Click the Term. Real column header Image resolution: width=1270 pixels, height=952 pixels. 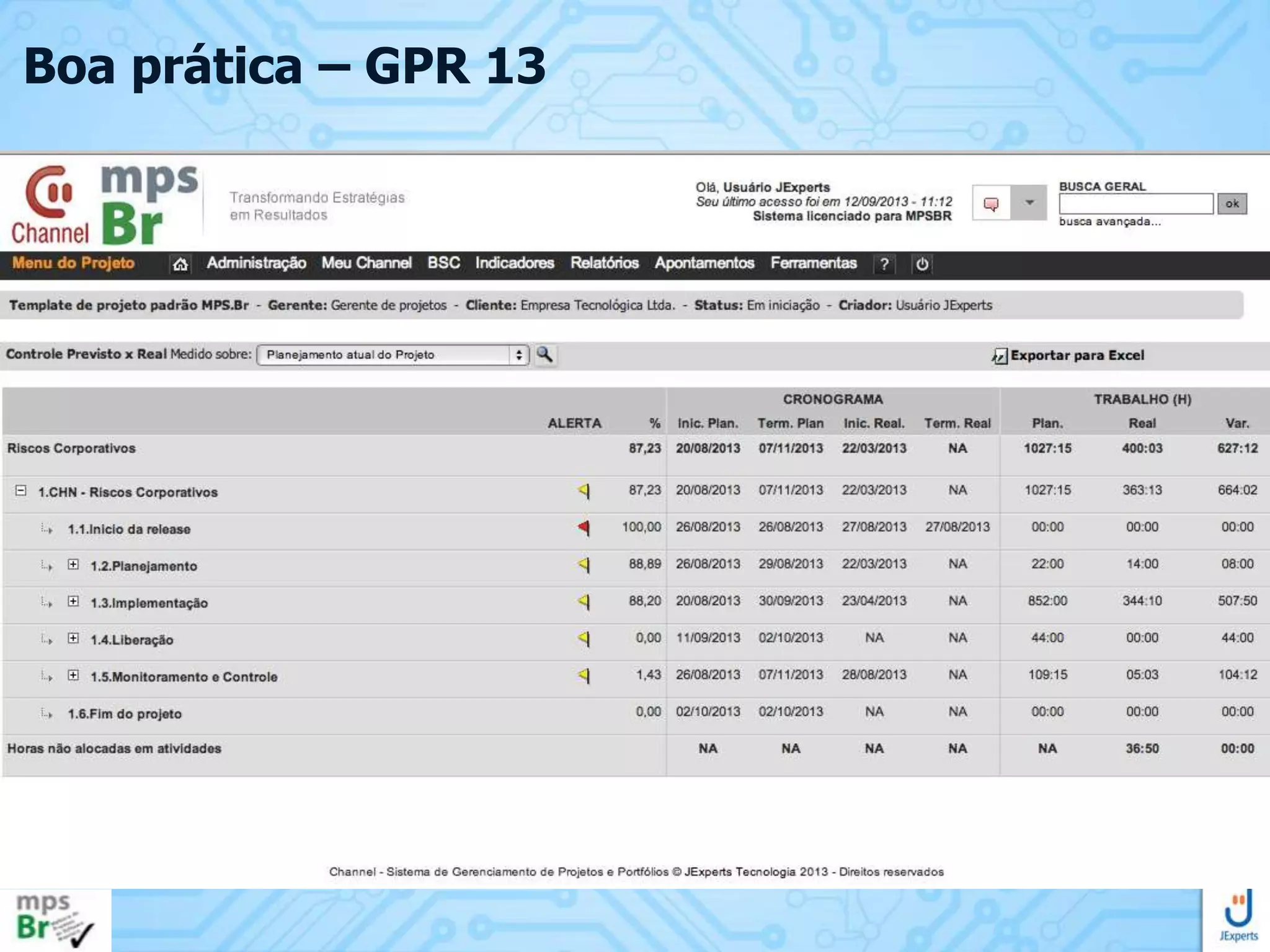(x=957, y=423)
